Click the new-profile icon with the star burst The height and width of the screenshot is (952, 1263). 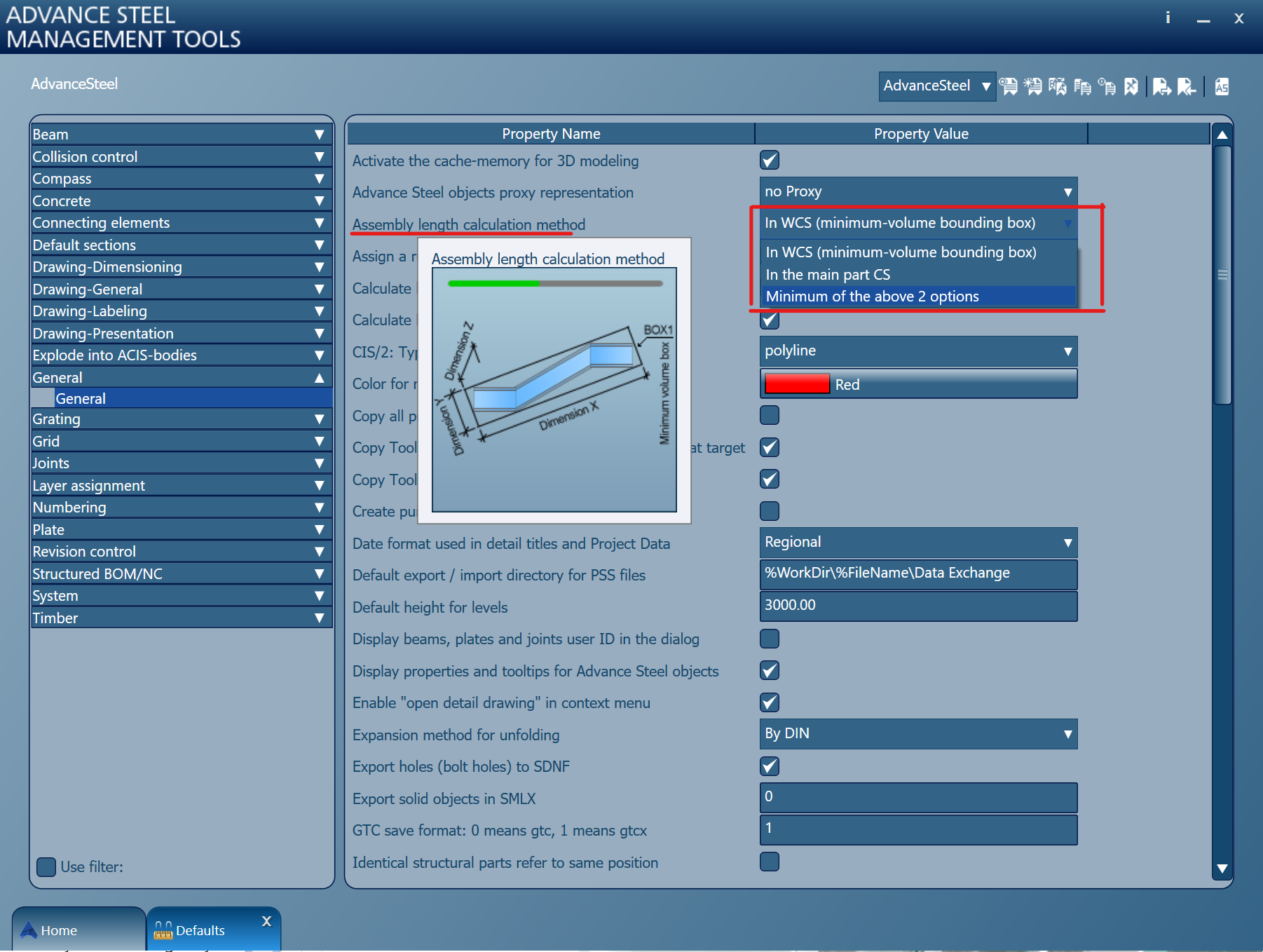tap(1033, 86)
